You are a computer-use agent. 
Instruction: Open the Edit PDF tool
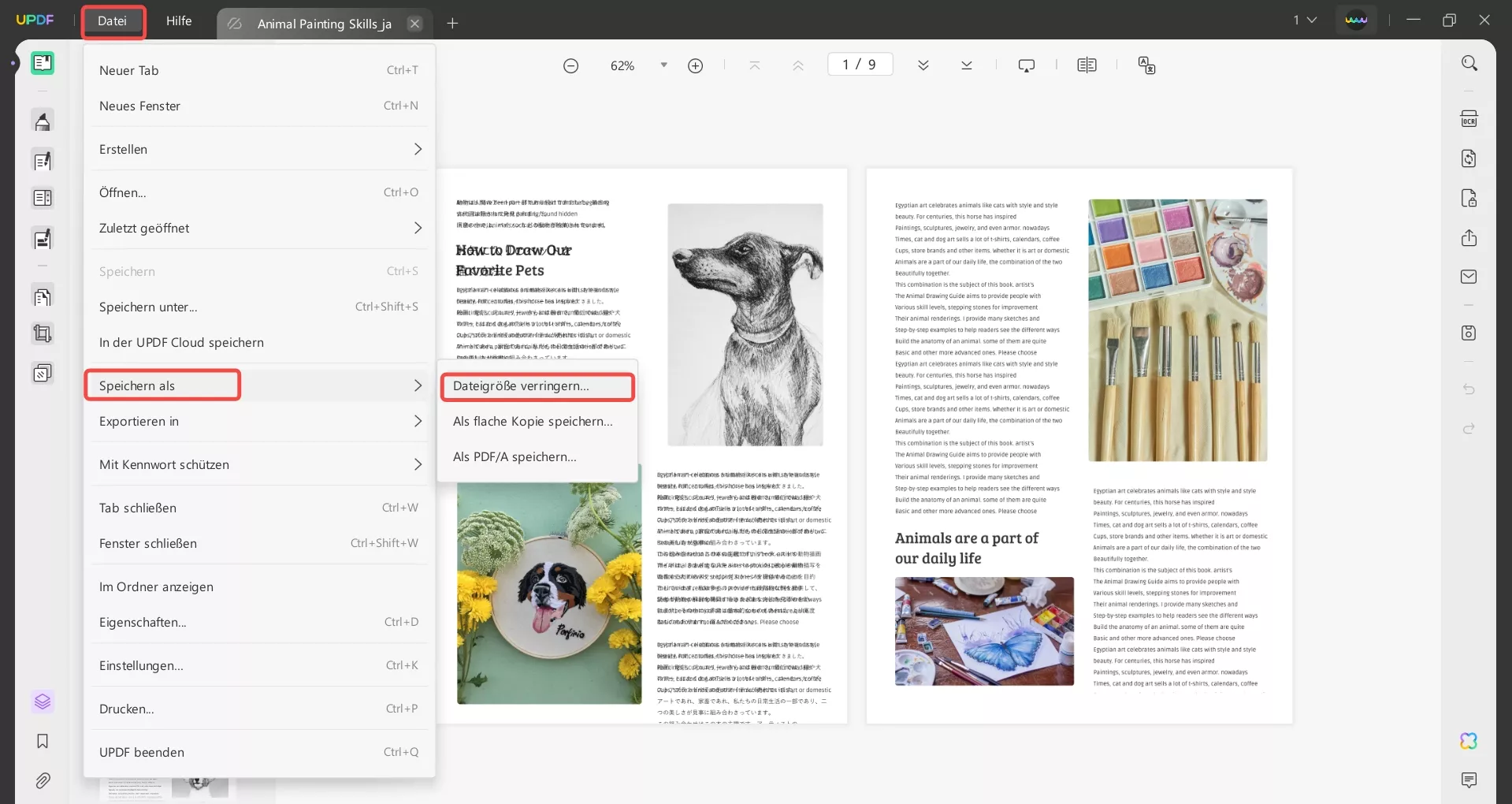43,160
